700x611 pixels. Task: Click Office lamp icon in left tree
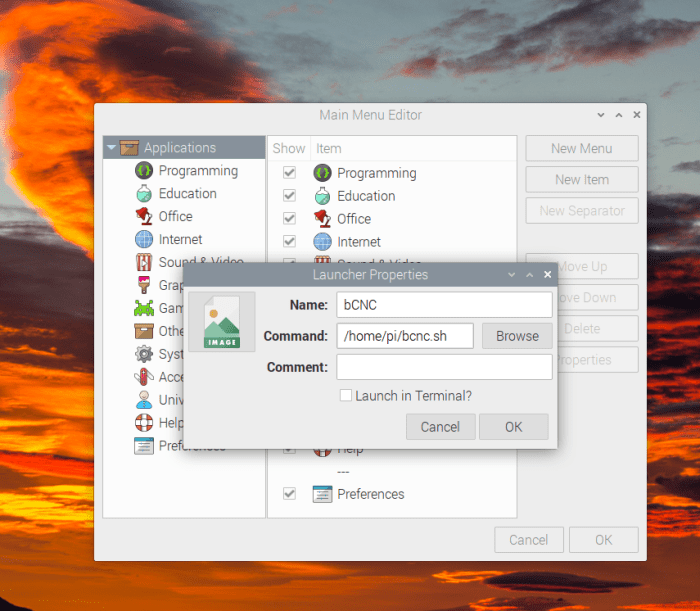point(142,216)
